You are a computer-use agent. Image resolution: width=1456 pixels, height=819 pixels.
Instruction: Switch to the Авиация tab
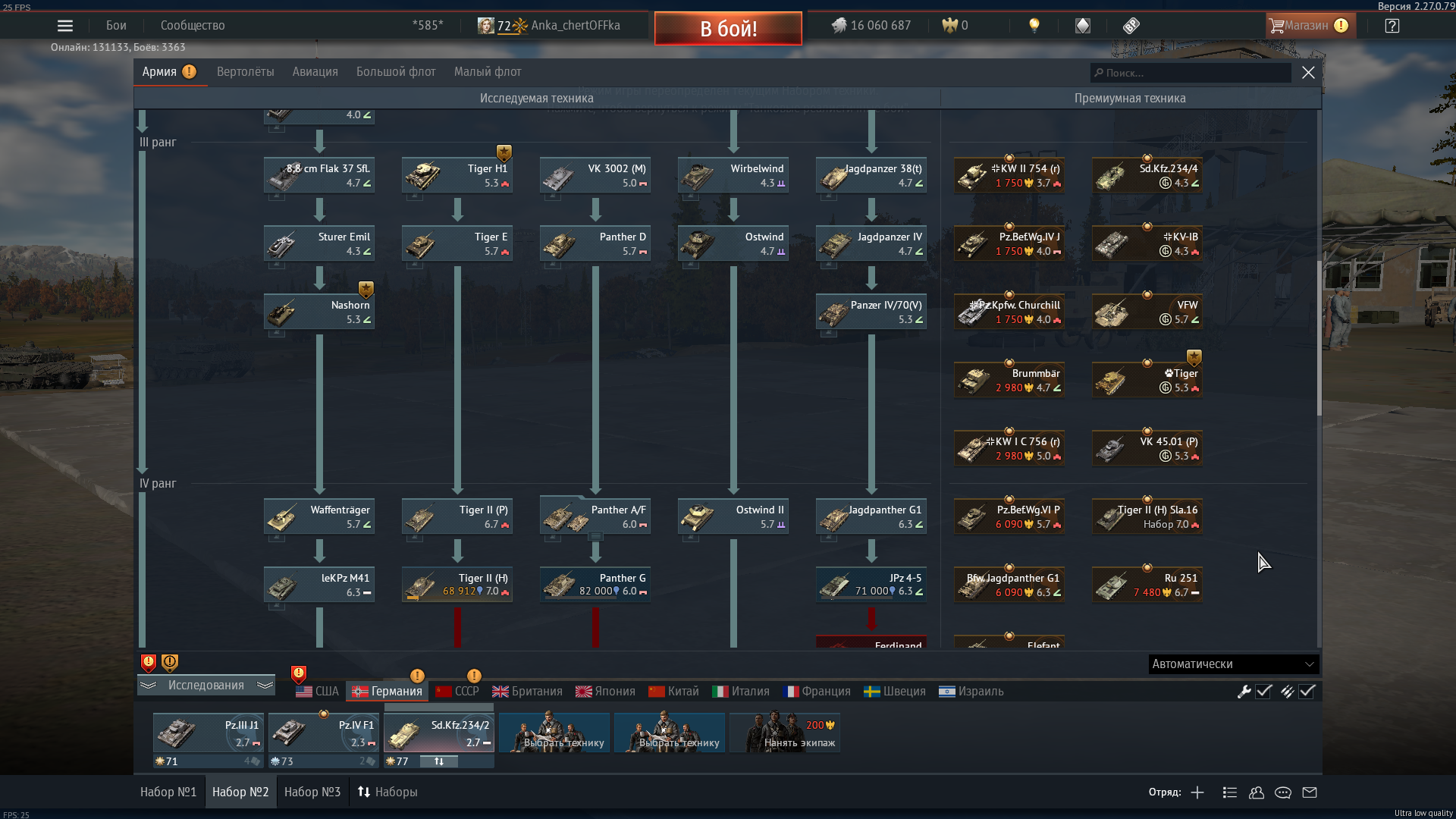point(315,72)
